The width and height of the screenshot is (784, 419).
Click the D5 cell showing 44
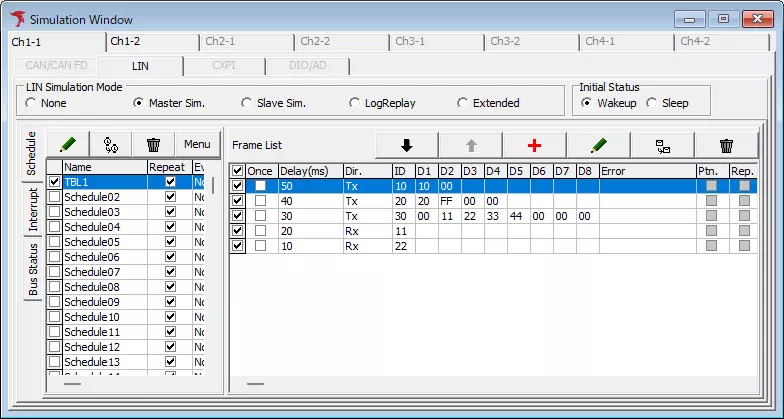click(x=518, y=216)
